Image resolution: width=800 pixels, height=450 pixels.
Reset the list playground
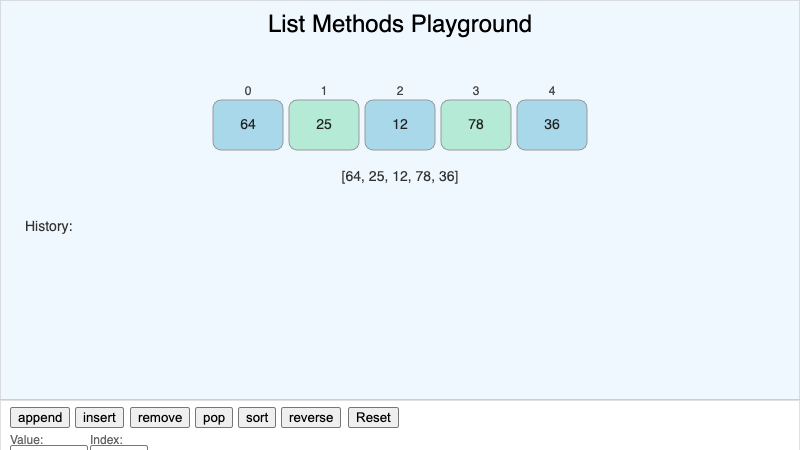point(374,417)
